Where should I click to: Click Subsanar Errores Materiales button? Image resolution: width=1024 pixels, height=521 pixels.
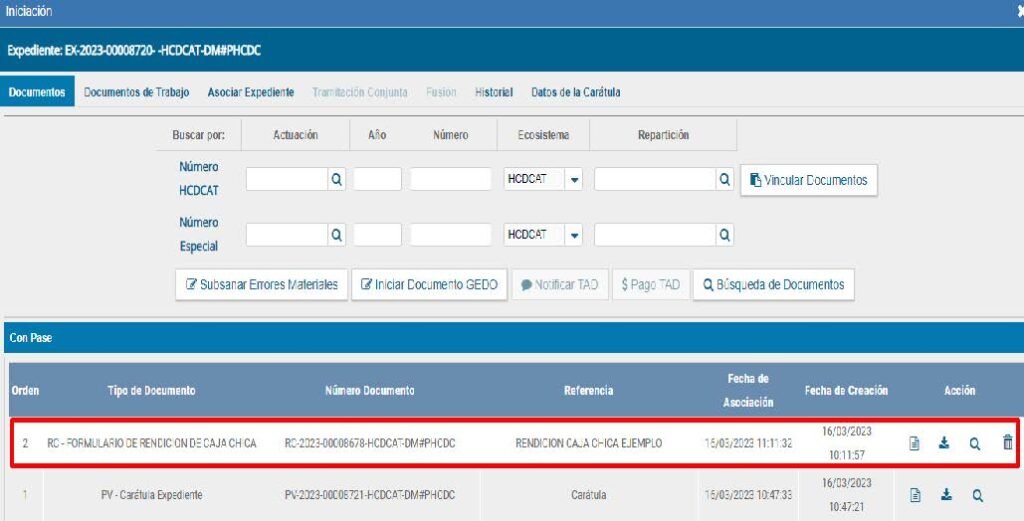[261, 285]
